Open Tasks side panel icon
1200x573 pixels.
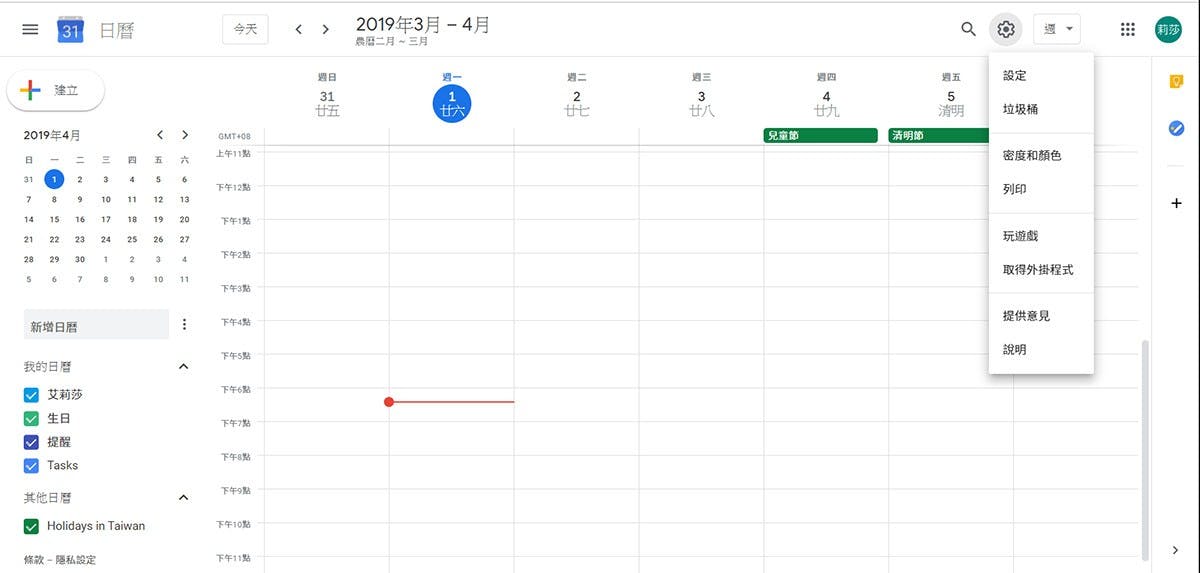(1176, 128)
